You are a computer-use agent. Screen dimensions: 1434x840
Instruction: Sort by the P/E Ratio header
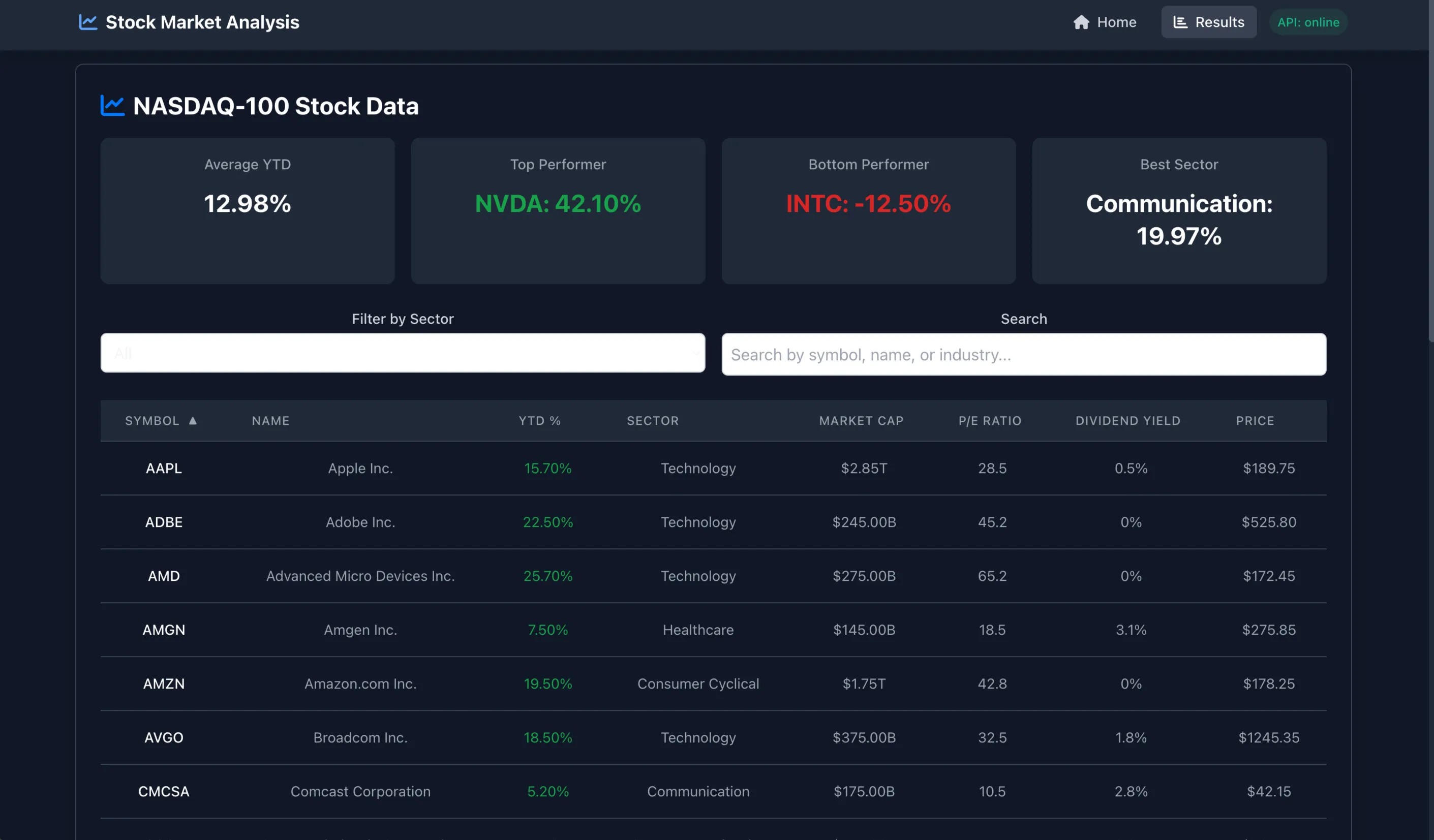coord(990,421)
